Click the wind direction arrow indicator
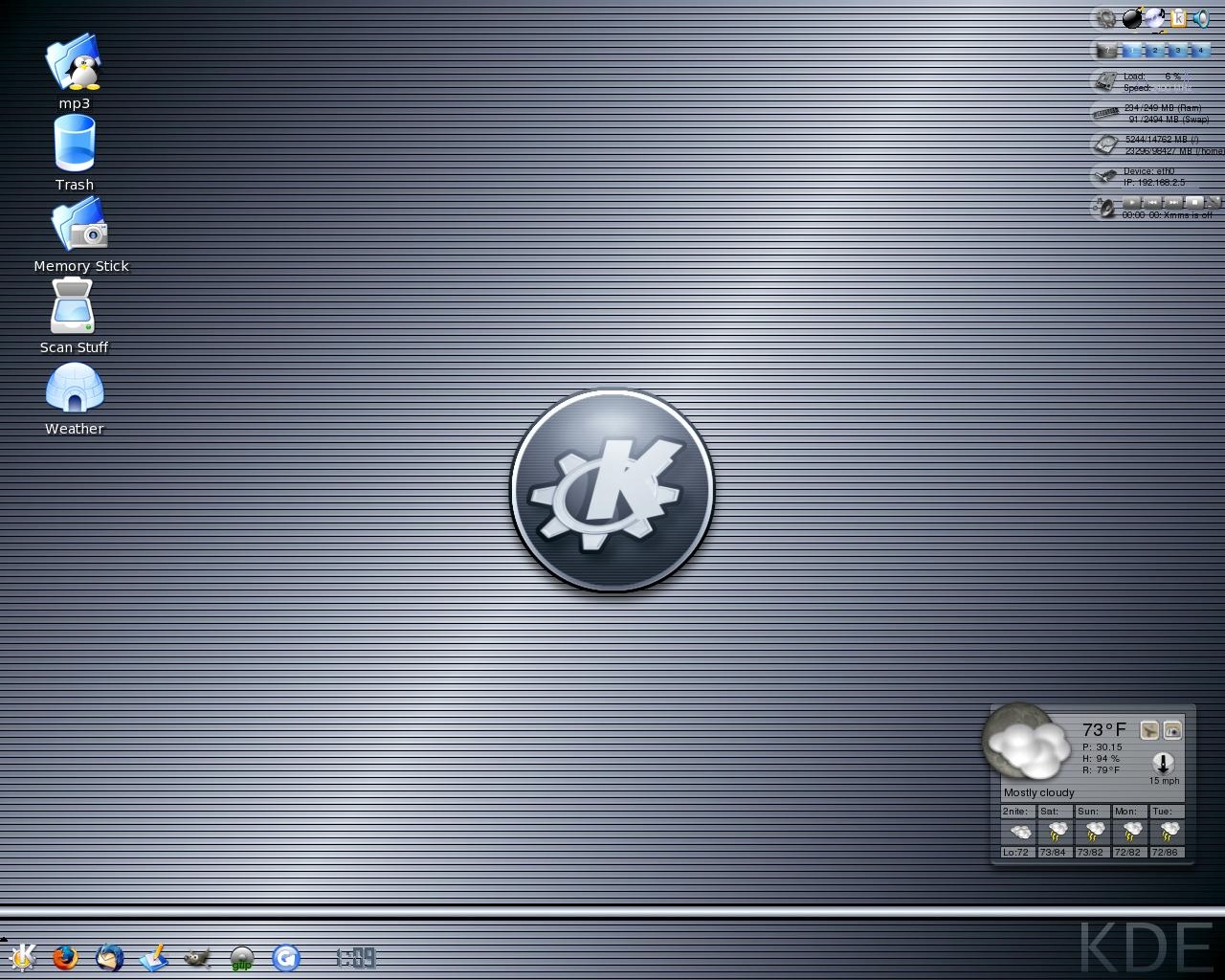Screen dimensions: 1225x980 (x=1163, y=764)
